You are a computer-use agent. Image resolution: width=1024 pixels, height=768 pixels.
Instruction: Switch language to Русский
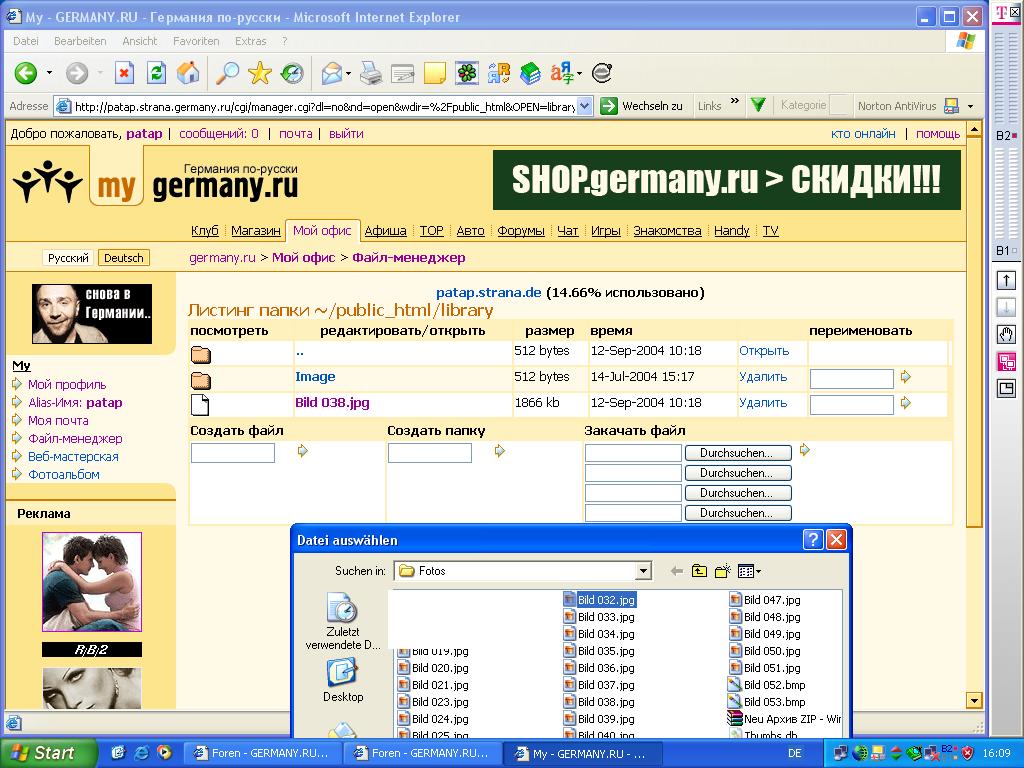click(68, 258)
